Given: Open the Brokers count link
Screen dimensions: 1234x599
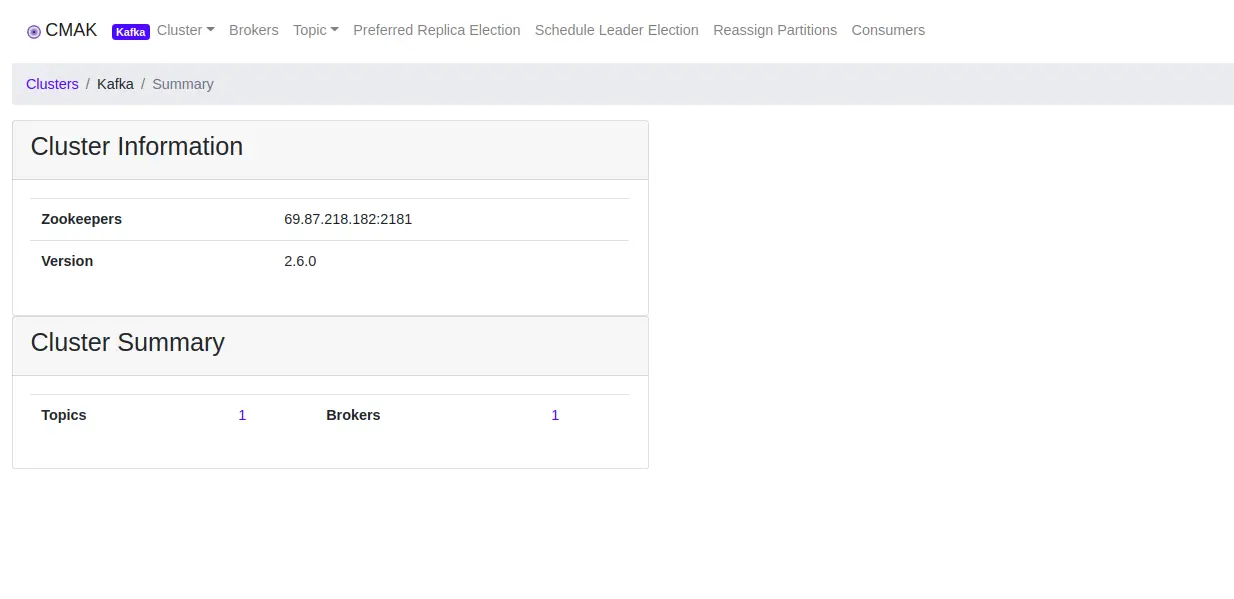Looking at the screenshot, I should pyautogui.click(x=555, y=415).
